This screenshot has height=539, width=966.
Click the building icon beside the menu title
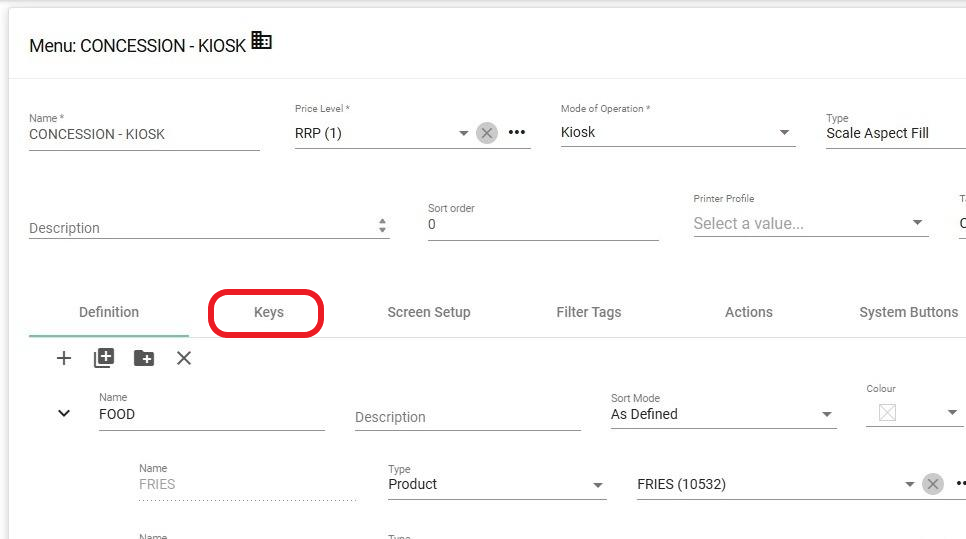(x=261, y=41)
